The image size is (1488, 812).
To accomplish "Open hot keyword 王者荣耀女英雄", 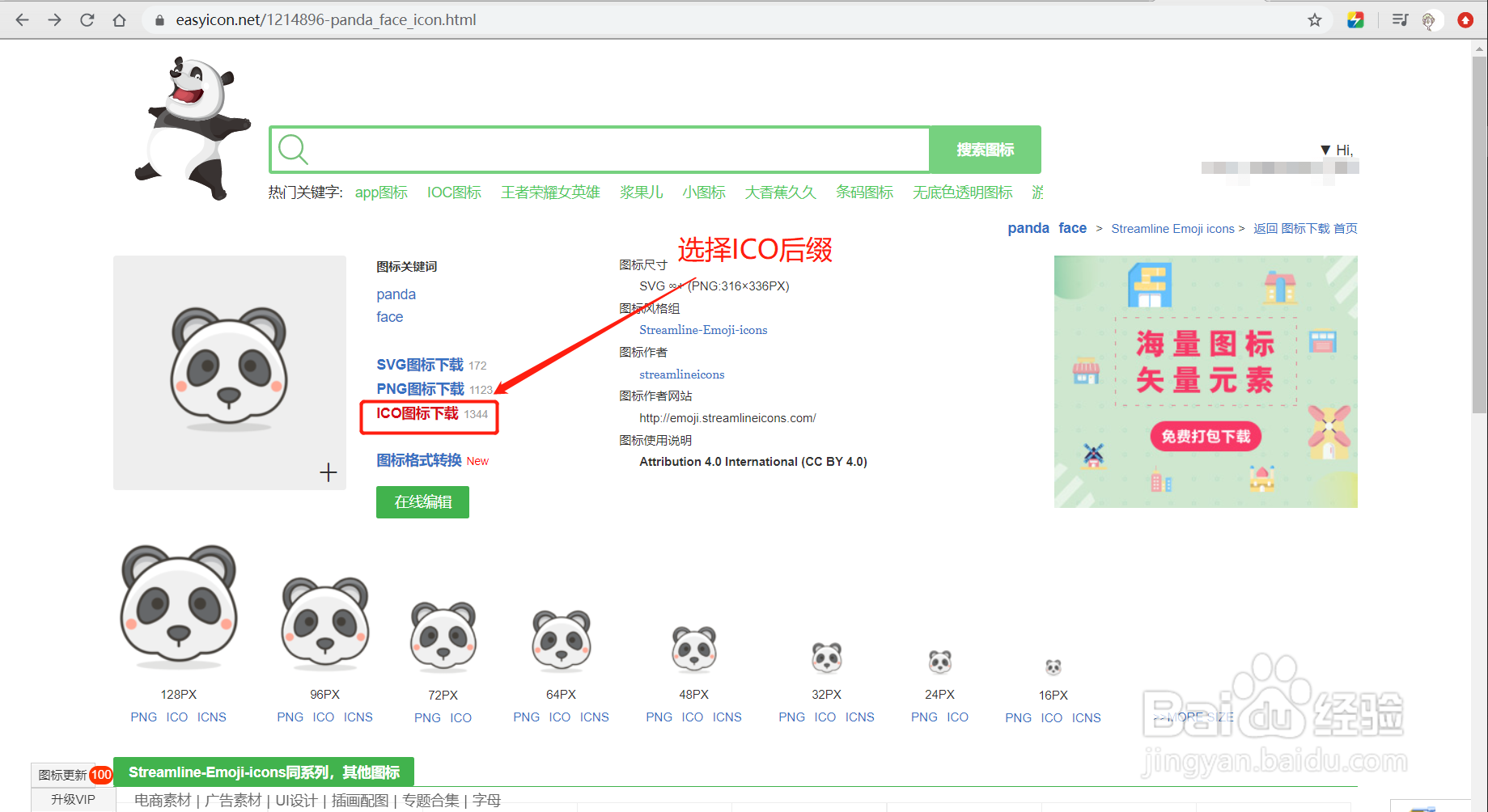I will 550,192.
